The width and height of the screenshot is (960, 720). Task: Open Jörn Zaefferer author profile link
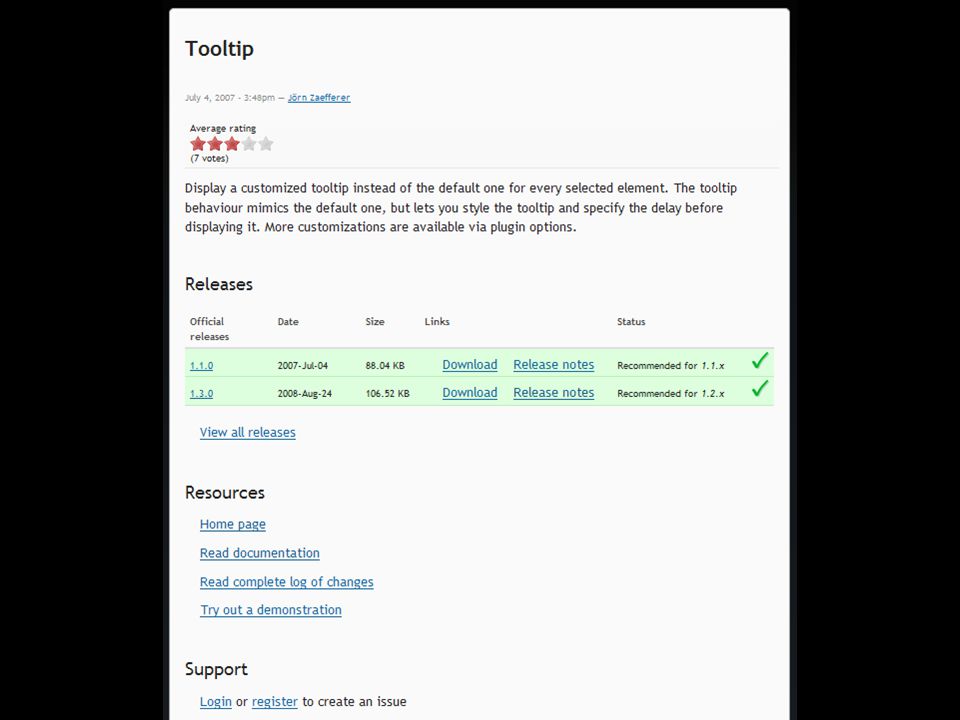click(x=319, y=97)
